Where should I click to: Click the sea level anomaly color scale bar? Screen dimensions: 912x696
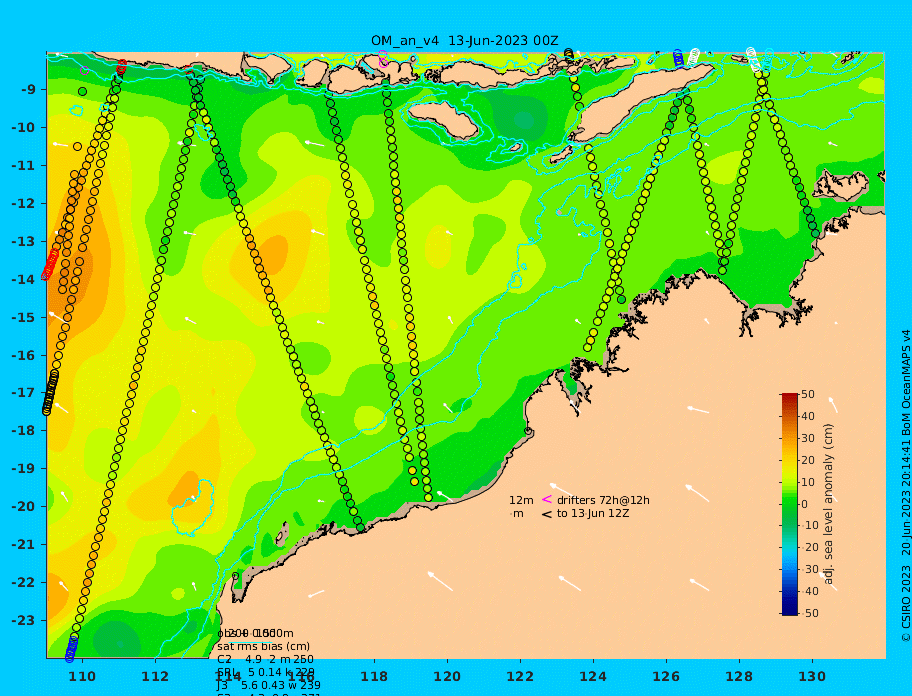coord(790,504)
